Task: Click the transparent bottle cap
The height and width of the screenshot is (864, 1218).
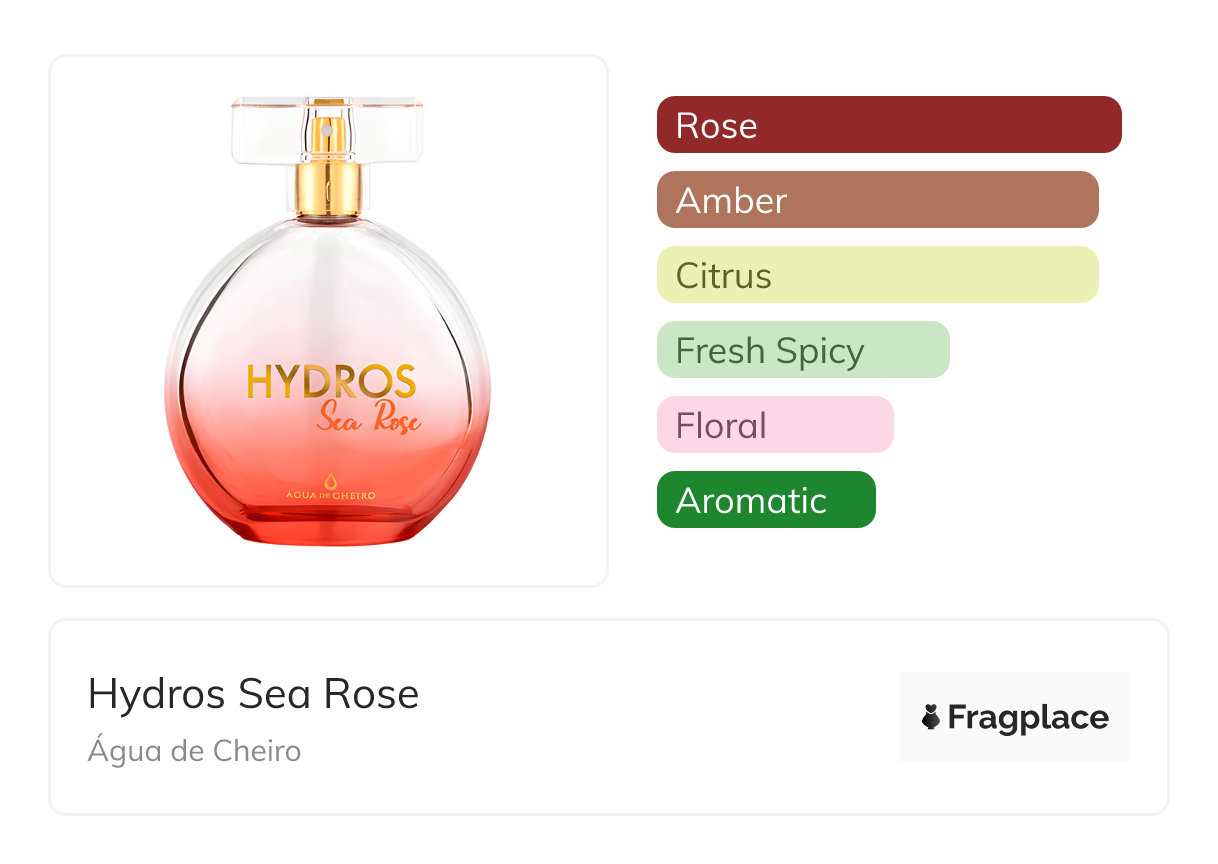Action: (x=328, y=130)
